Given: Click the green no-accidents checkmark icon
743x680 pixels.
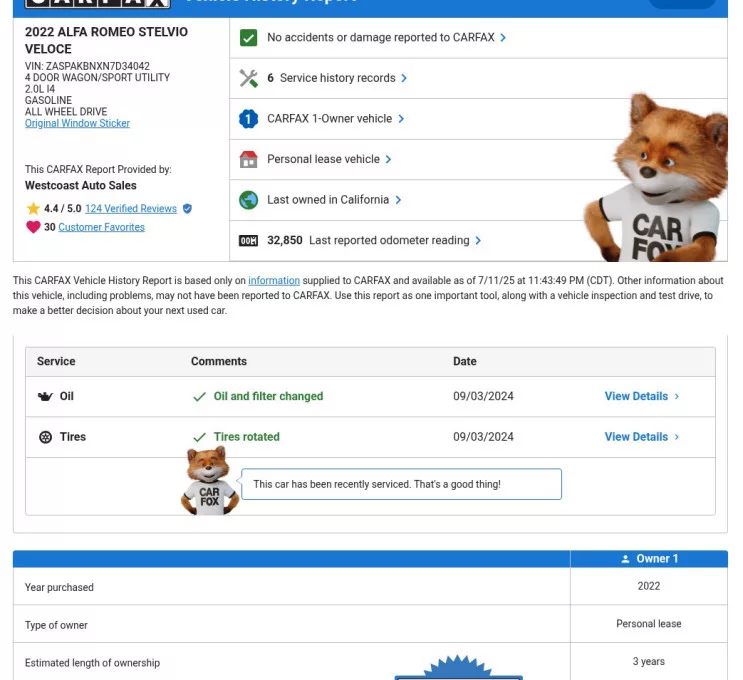Looking at the screenshot, I should point(249,38).
